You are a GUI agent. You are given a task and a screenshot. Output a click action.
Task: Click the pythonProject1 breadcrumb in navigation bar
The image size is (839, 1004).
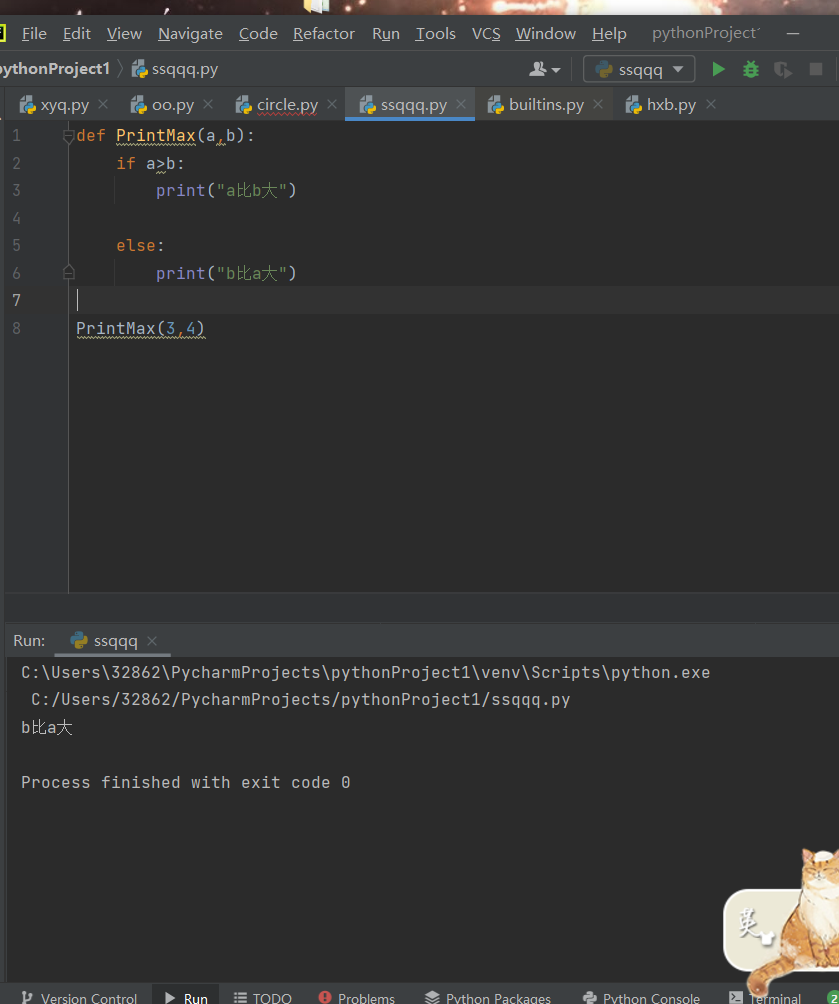pos(55,69)
